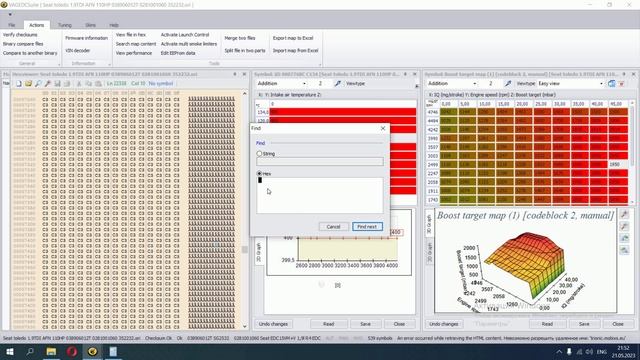Click the blue table icon right of Easy view
640x360 pixels.
[611, 83]
